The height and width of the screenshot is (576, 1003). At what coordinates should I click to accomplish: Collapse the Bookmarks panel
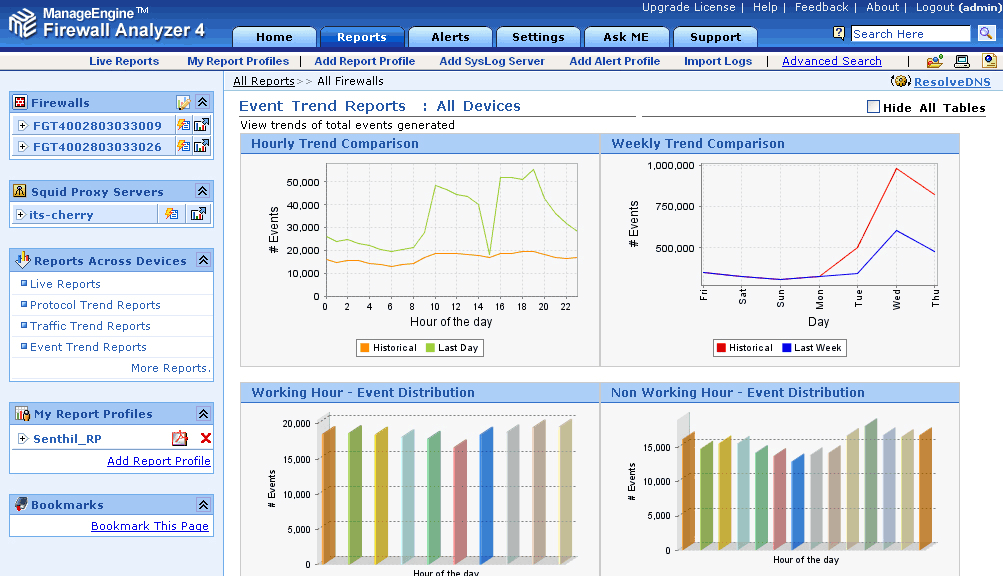202,504
